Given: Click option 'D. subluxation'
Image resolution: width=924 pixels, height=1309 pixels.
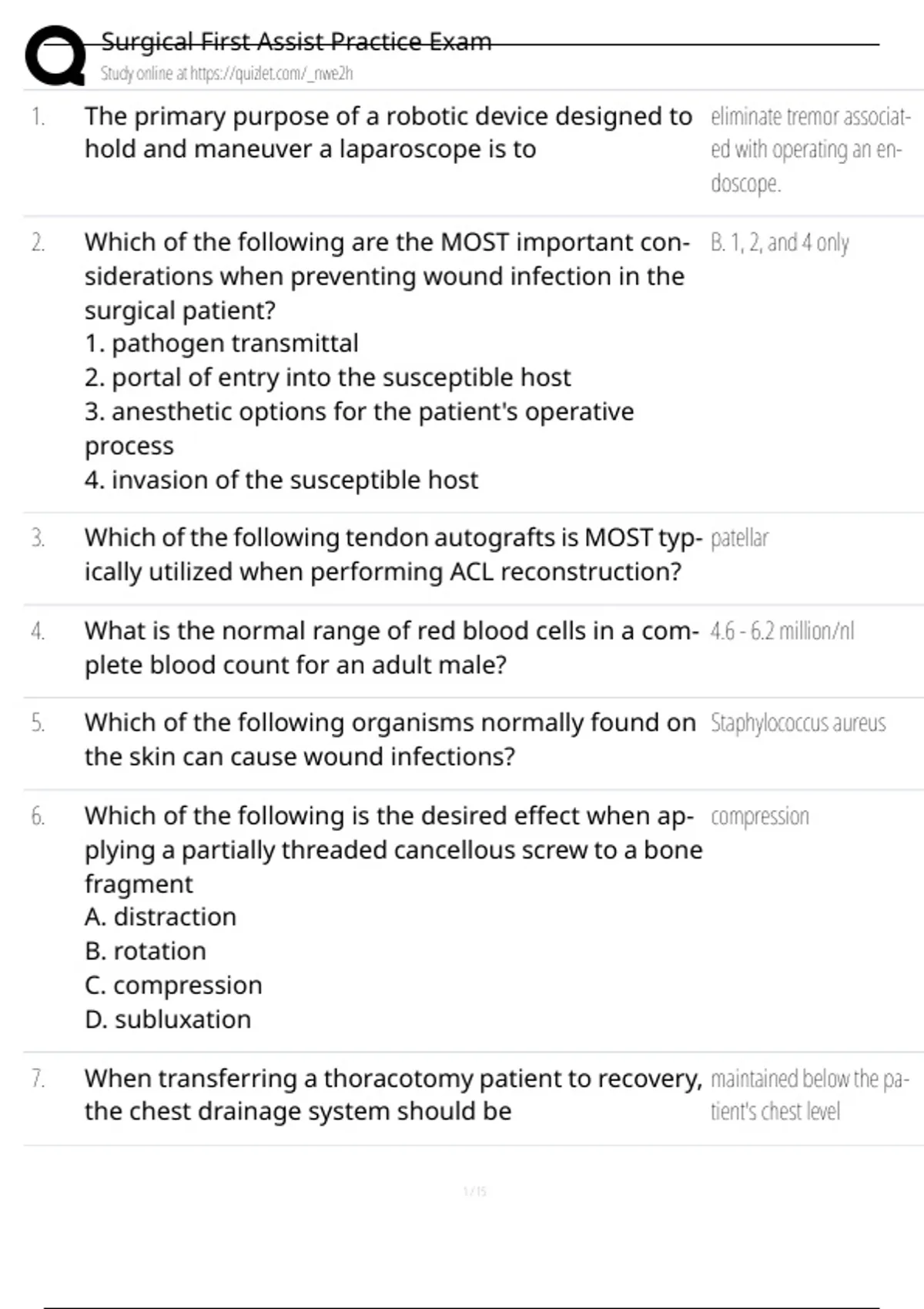Looking at the screenshot, I should (x=168, y=1019).
